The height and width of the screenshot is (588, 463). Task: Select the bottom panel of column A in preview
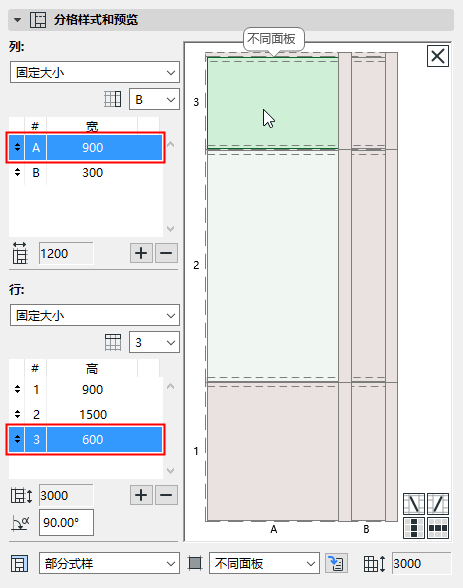click(273, 452)
